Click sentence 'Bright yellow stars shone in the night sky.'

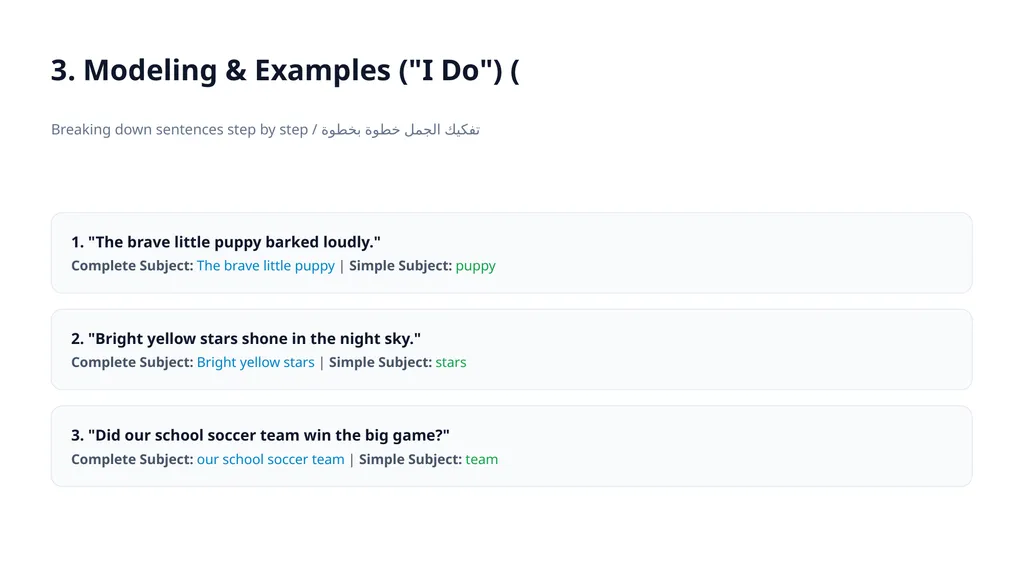coord(246,338)
